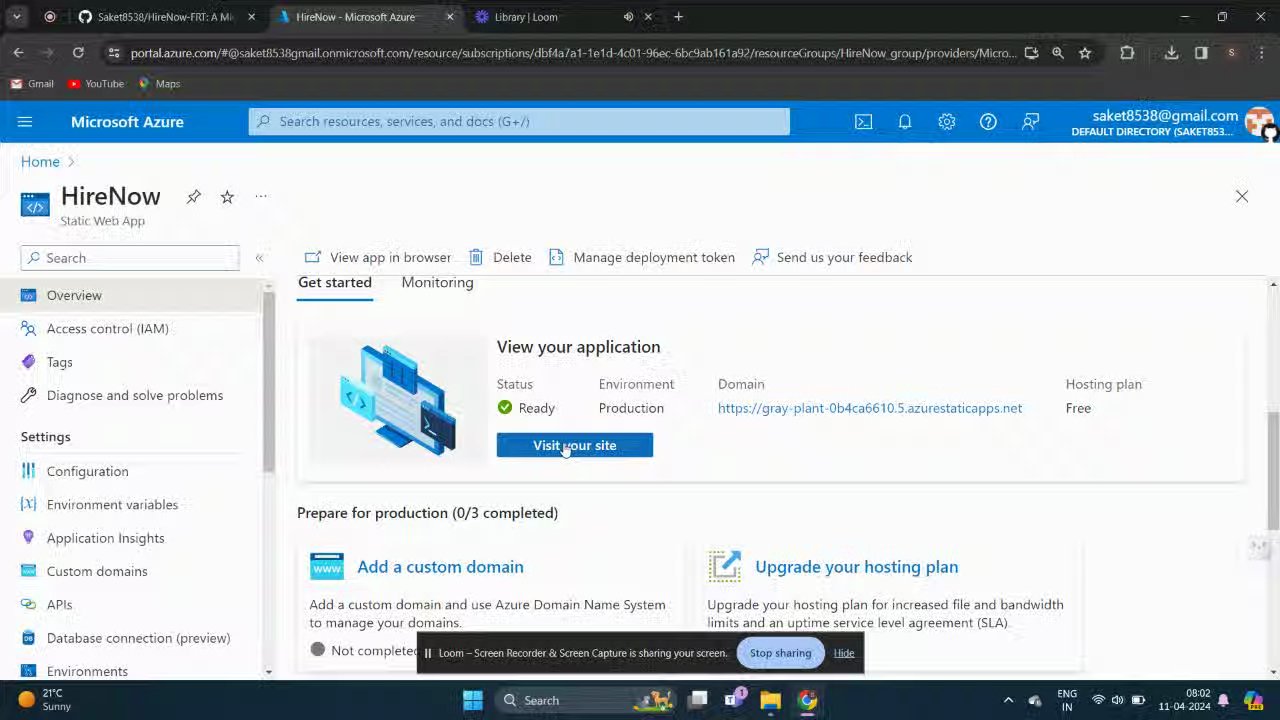
Task: Switch to the Get started tab
Action: coord(335,283)
